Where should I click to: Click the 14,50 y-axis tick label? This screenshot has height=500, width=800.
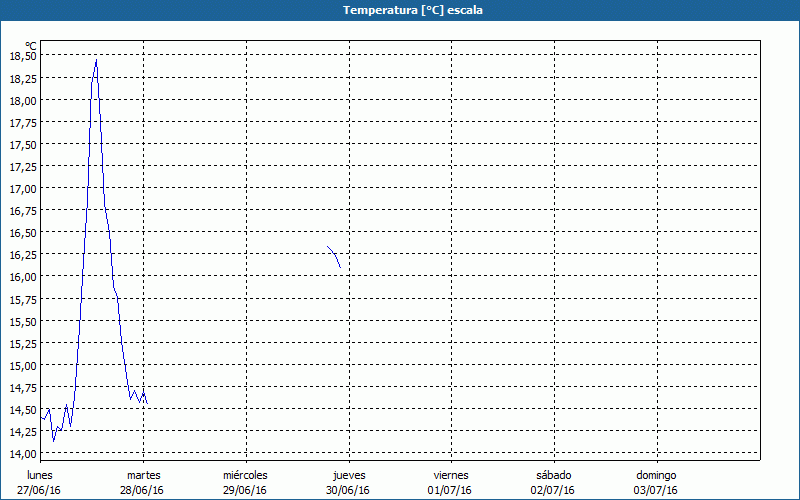tap(23, 409)
